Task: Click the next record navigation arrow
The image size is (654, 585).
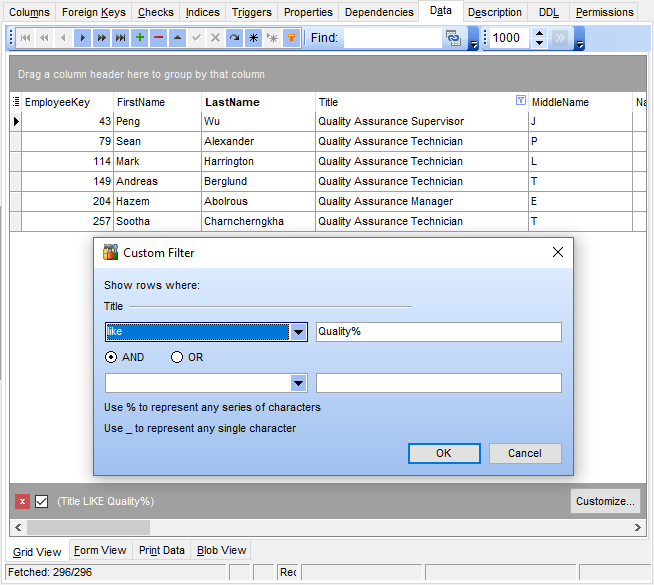Action: [83, 38]
